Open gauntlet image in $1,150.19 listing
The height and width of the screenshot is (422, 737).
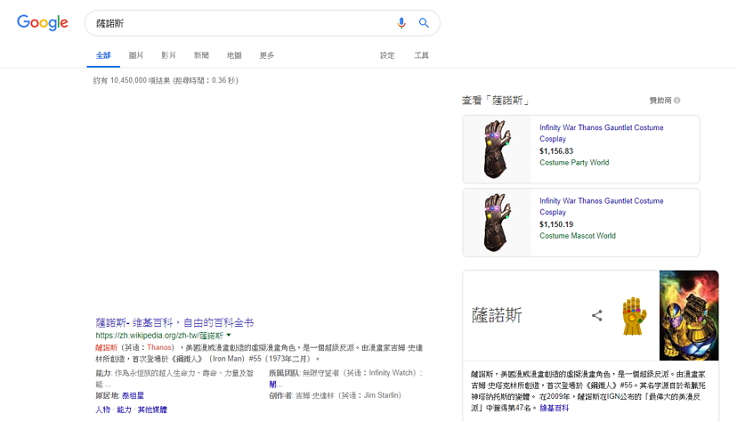pos(497,222)
